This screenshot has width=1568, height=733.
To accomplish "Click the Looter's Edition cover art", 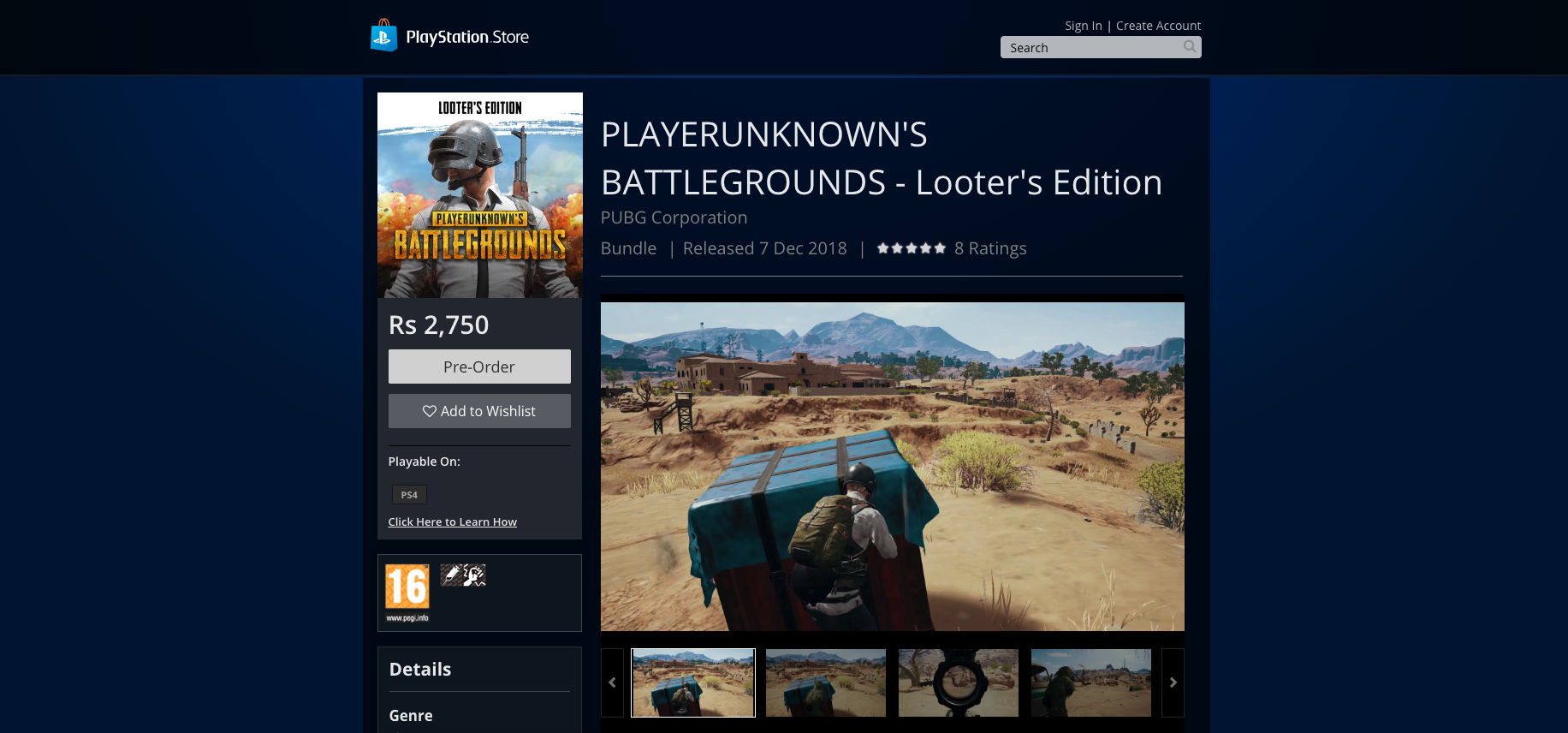I will (x=480, y=195).
